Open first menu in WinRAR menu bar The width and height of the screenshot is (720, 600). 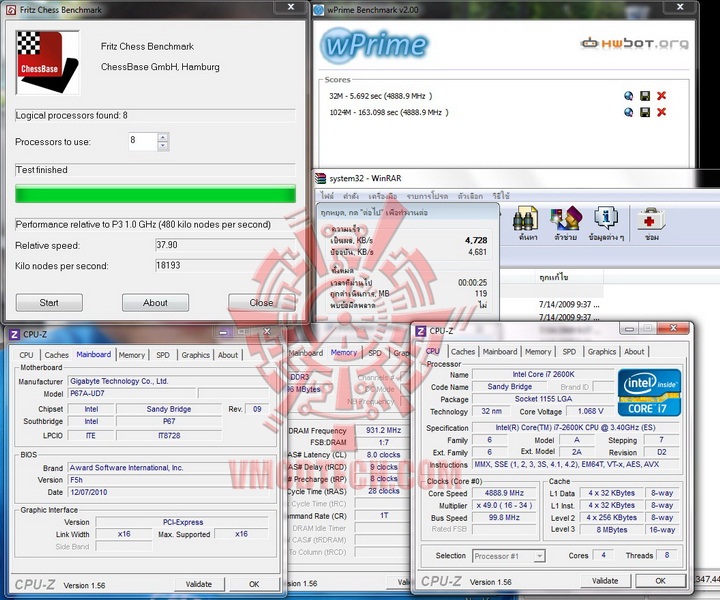(x=327, y=196)
